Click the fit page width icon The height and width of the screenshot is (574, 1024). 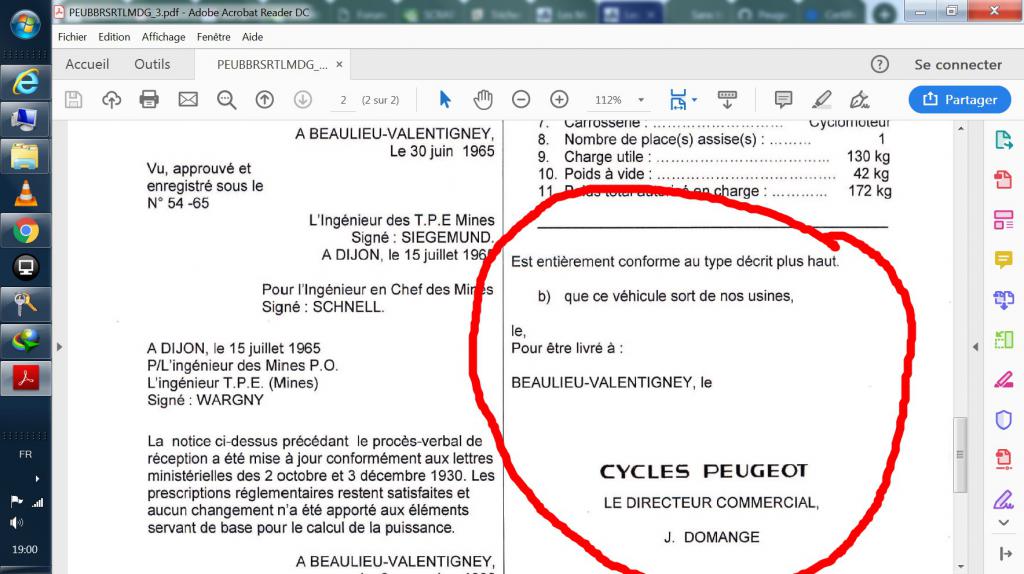click(x=678, y=99)
